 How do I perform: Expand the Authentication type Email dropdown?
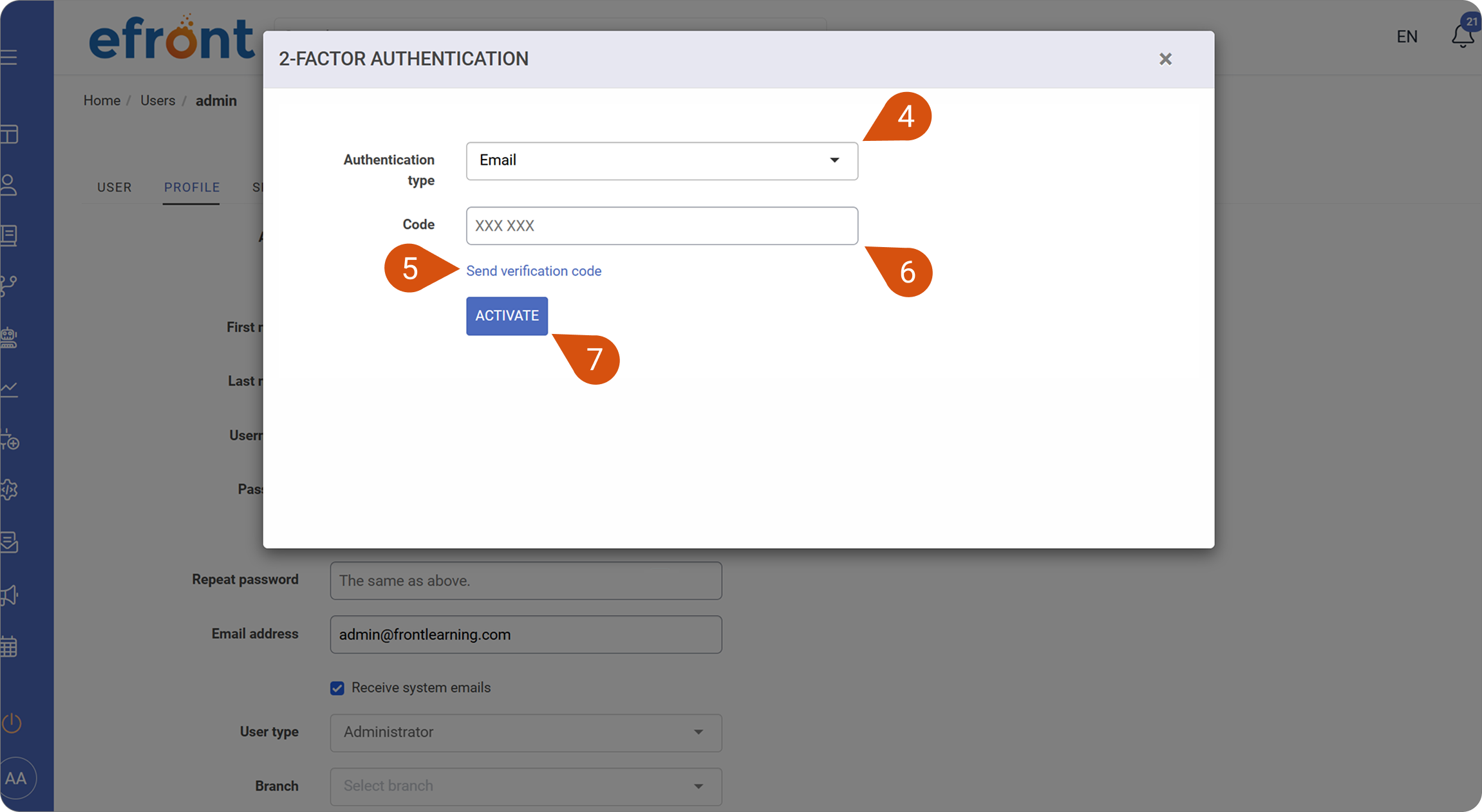pyautogui.click(x=662, y=161)
